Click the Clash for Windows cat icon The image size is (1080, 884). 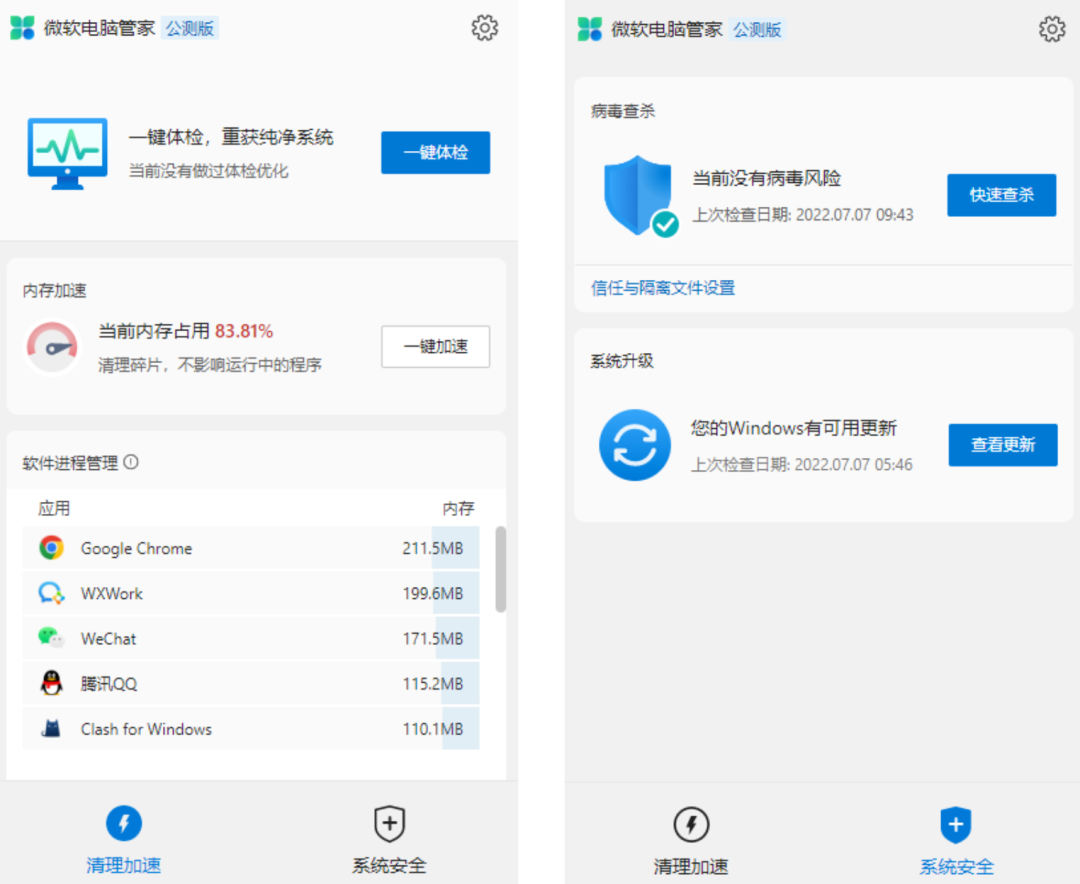coord(51,729)
